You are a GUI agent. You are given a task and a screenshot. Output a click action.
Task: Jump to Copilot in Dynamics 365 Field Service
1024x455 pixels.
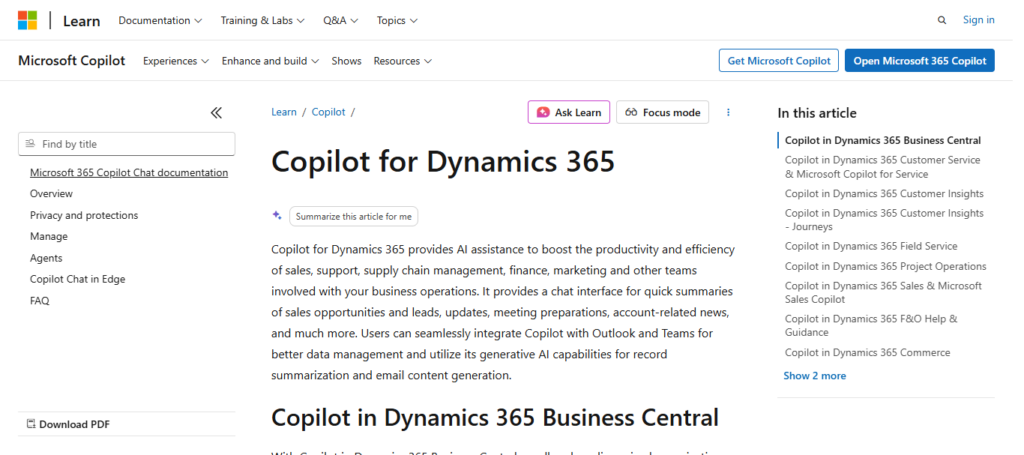pos(871,246)
